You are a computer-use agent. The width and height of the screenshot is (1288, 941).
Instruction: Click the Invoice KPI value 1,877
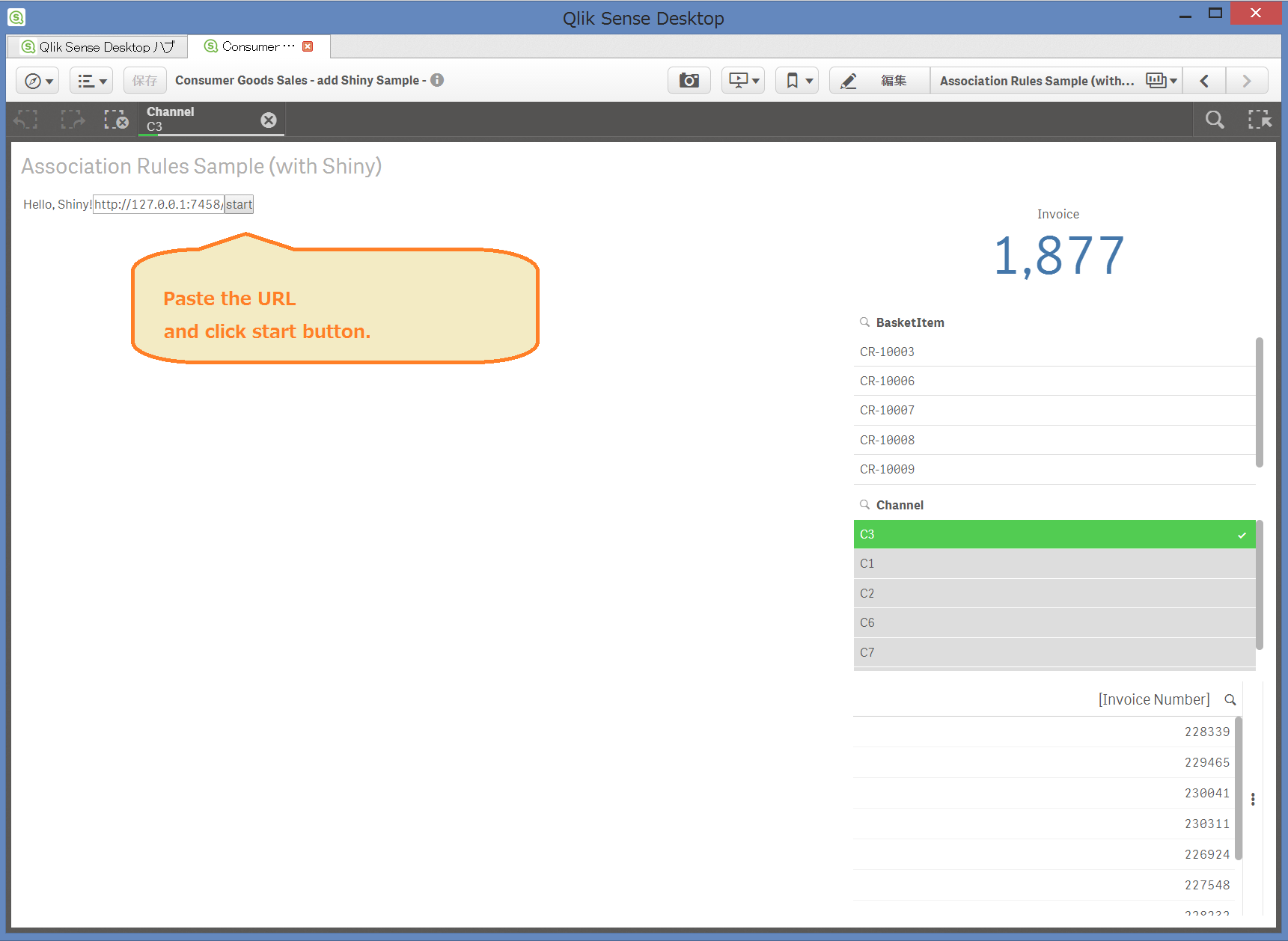[1058, 256]
